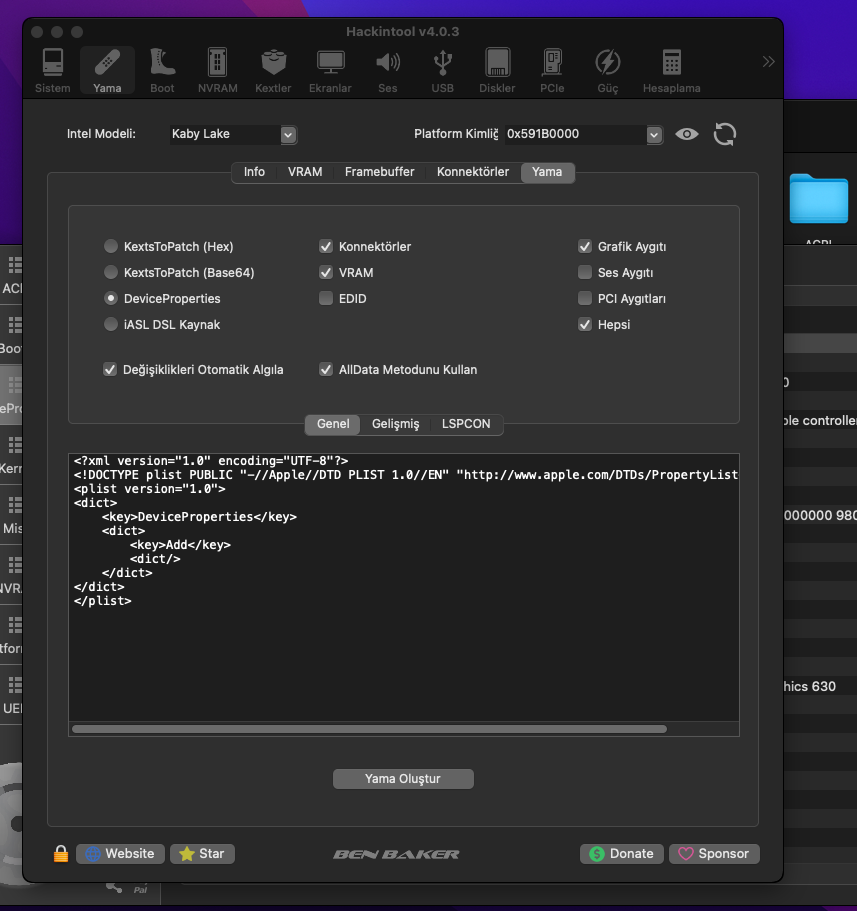Check the Ses Aygıtı checkbox

point(585,272)
